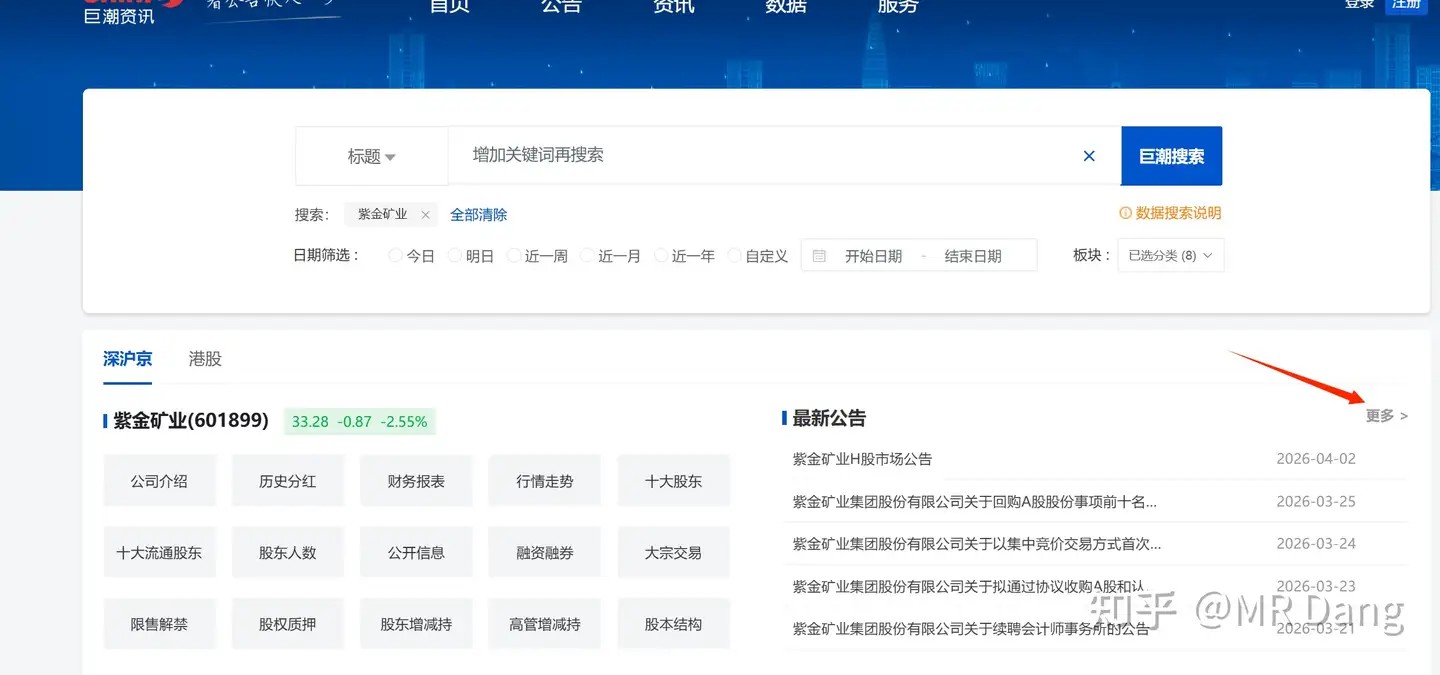Click the 注册 button

(x=1406, y=4)
